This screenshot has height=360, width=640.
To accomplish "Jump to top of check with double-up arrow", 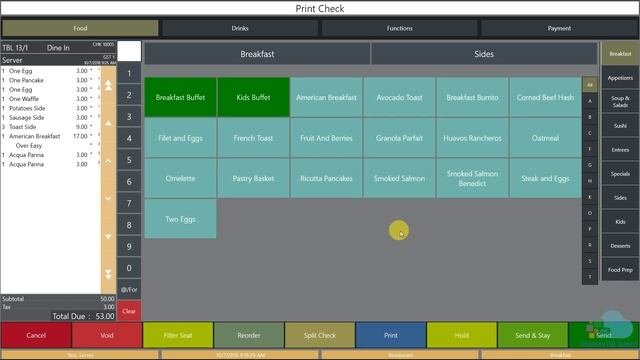I will (x=108, y=85).
